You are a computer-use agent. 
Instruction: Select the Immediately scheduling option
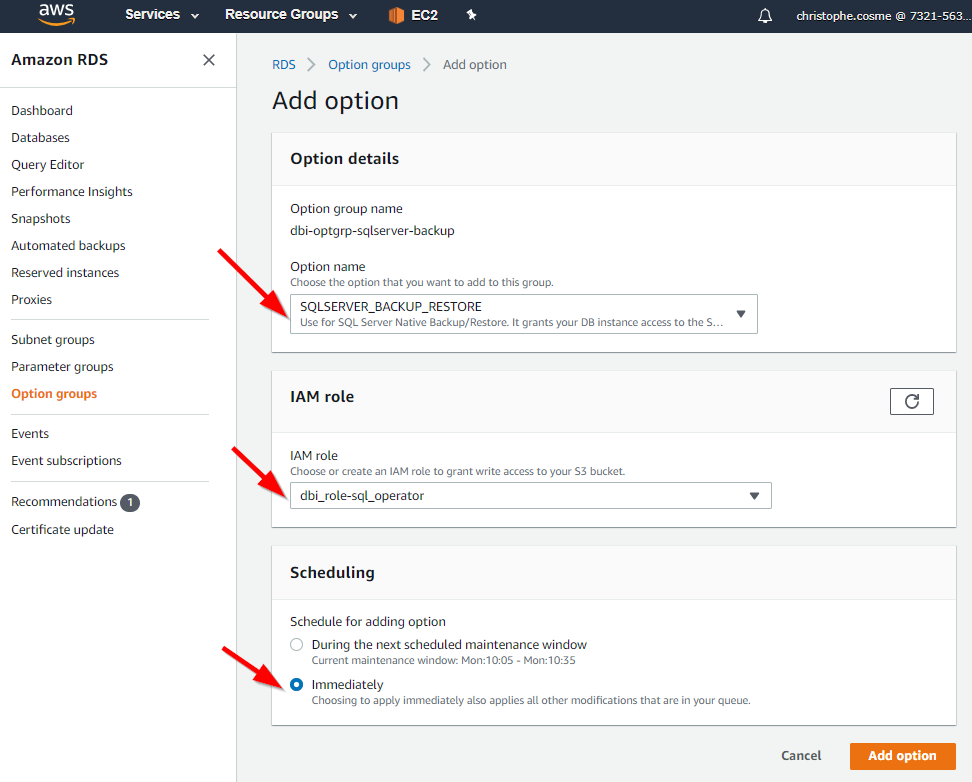click(x=296, y=685)
